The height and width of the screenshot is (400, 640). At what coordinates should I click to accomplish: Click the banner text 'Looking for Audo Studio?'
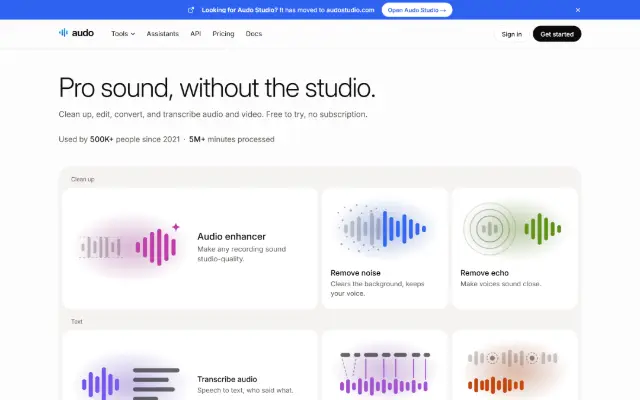[x=240, y=10]
